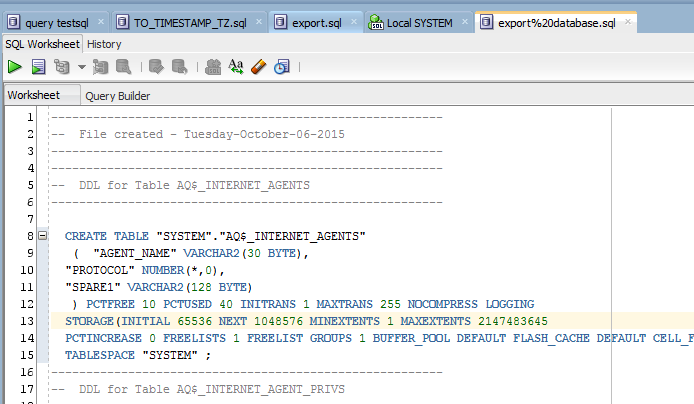
Task: Click the SQL Tuning Advisor icon
Action: point(124,67)
